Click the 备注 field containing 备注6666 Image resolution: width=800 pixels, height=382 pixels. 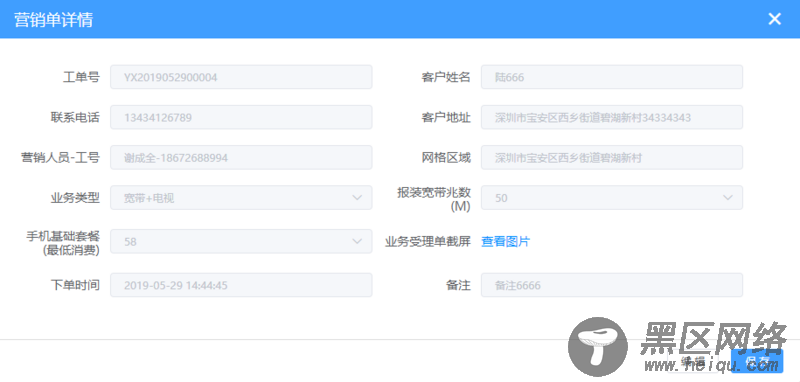[x=612, y=286]
